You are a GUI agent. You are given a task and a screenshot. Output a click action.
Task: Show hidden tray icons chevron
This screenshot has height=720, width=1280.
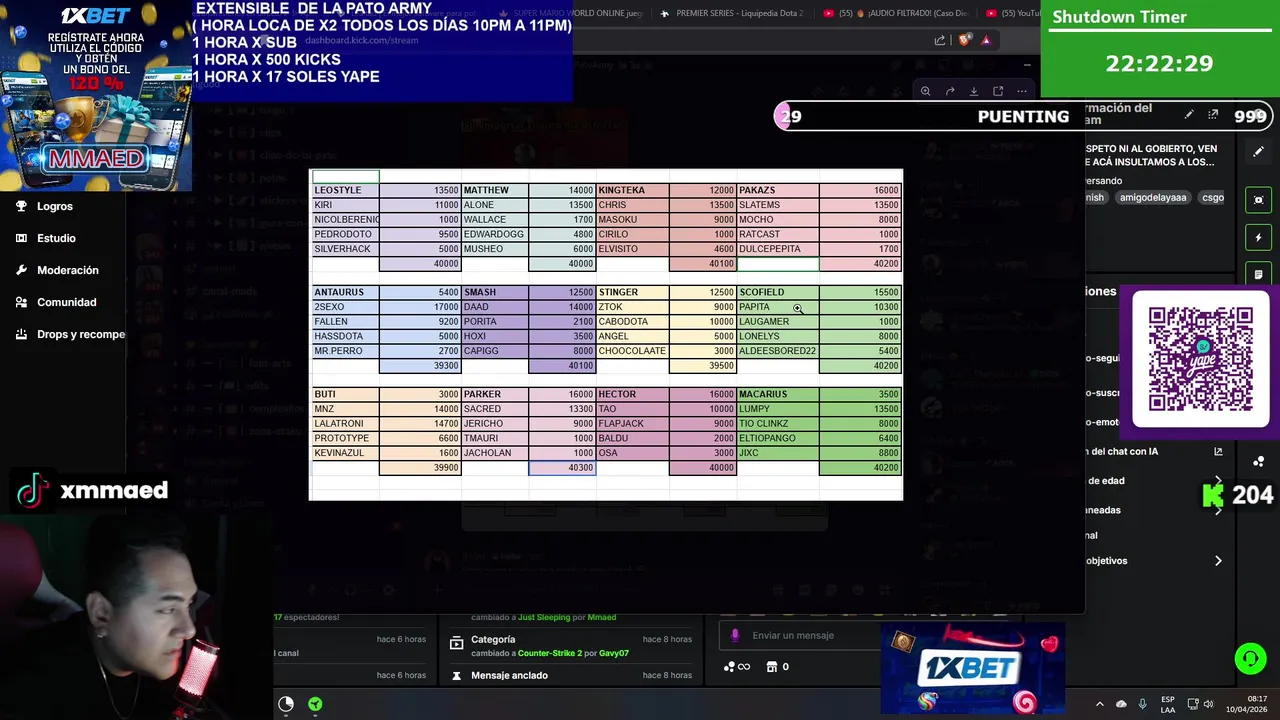tap(1099, 704)
